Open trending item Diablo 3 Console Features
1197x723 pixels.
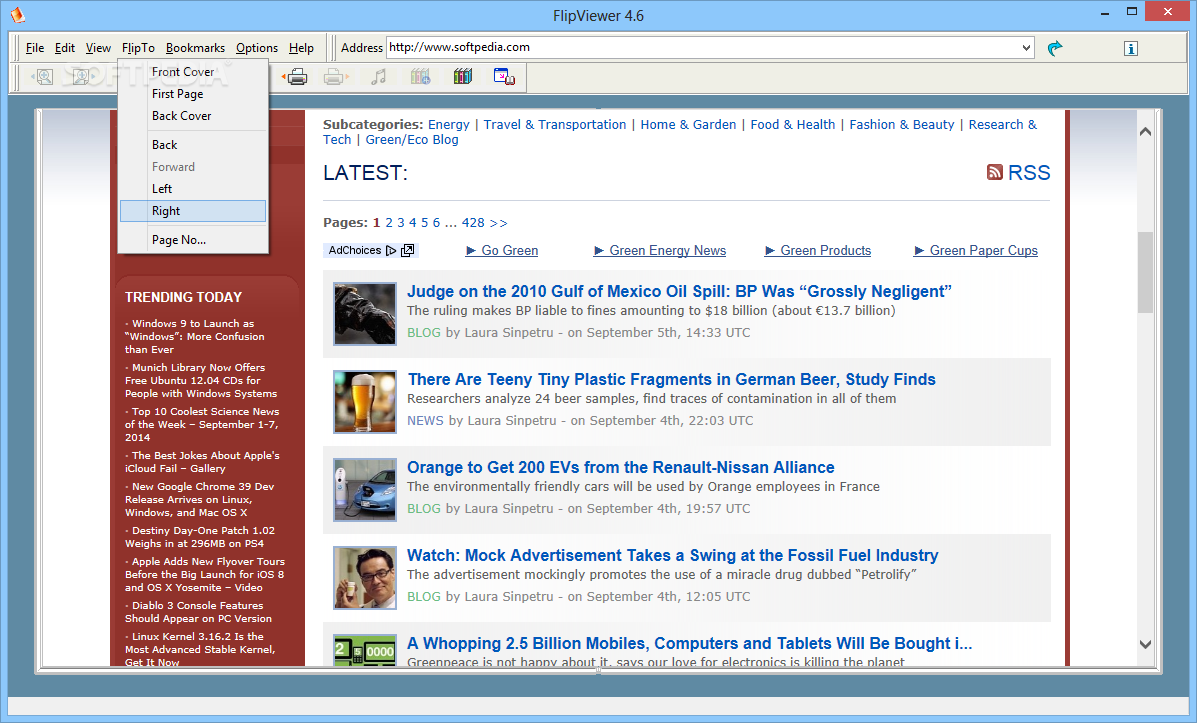click(198, 612)
